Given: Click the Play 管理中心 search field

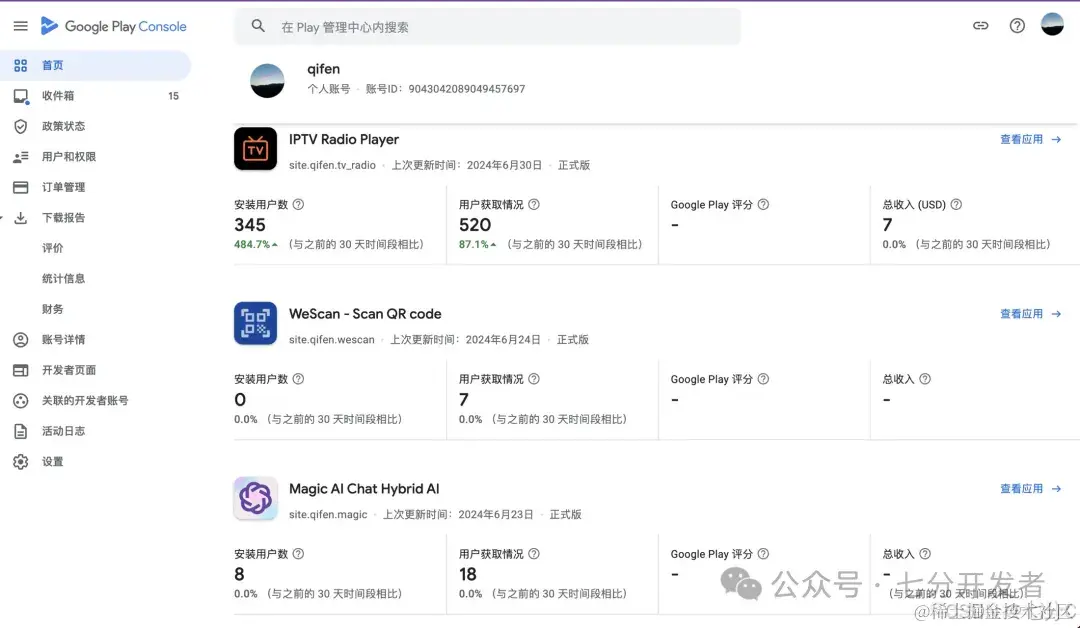Looking at the screenshot, I should (x=488, y=26).
